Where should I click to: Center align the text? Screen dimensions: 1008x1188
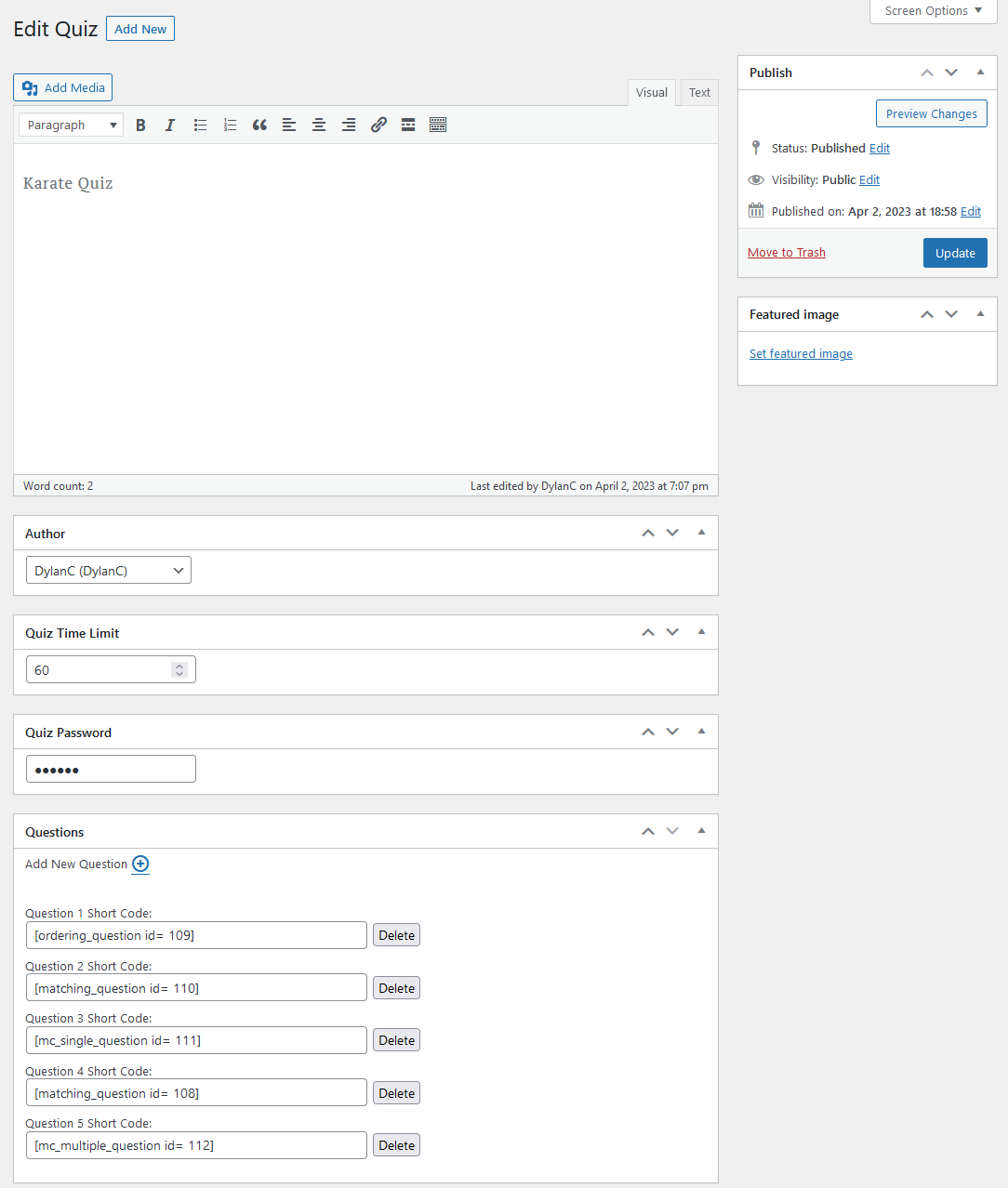319,125
